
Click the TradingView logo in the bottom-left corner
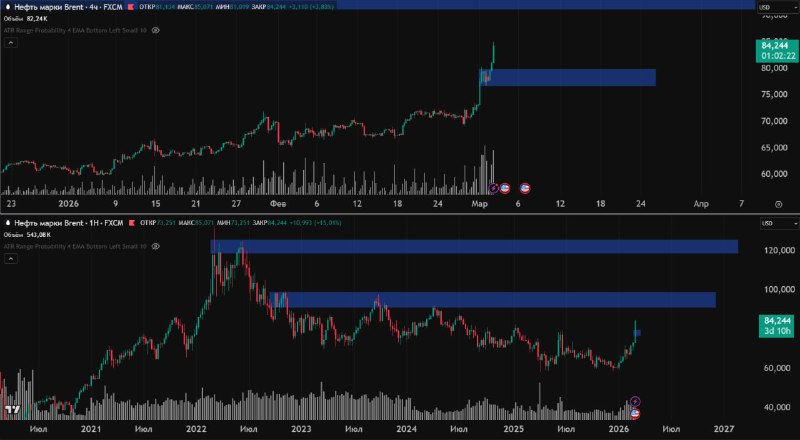(12, 410)
